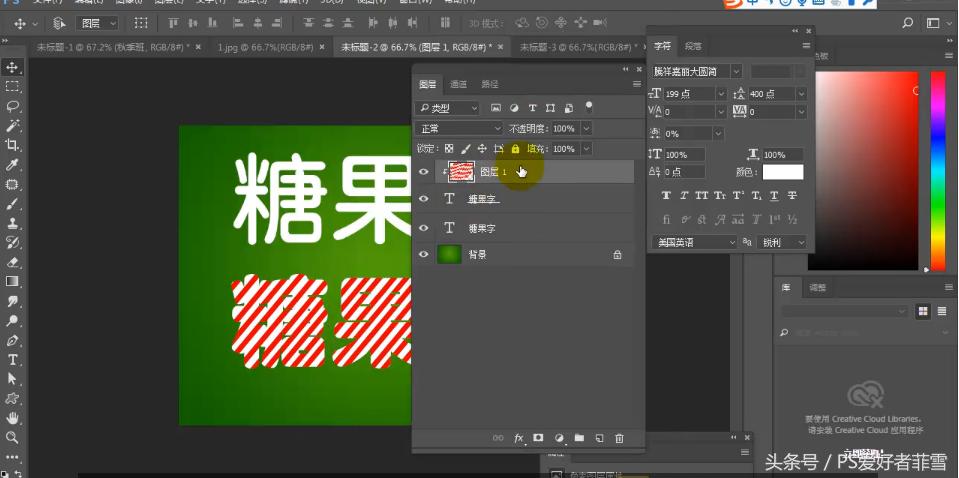Toggle lock all padlock icon
Image resolution: width=959 pixels, height=478 pixels.
(x=515, y=149)
